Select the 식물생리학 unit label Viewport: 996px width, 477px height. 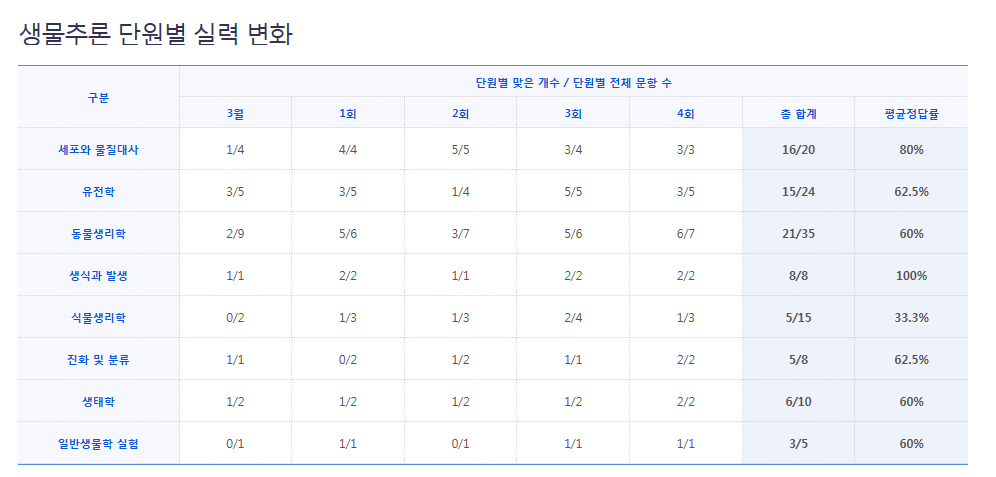coord(98,317)
